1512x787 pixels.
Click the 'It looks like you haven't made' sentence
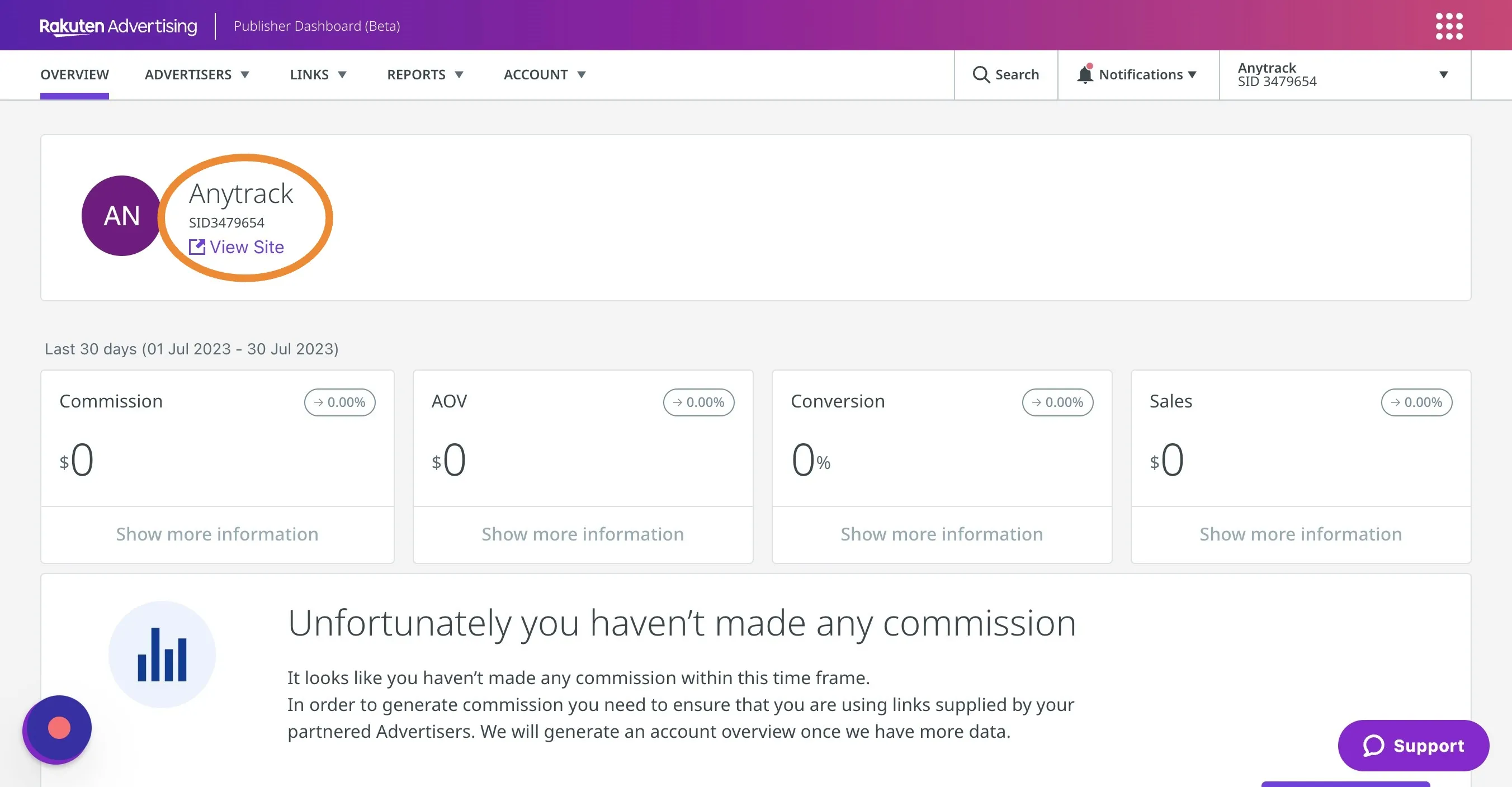(578, 678)
